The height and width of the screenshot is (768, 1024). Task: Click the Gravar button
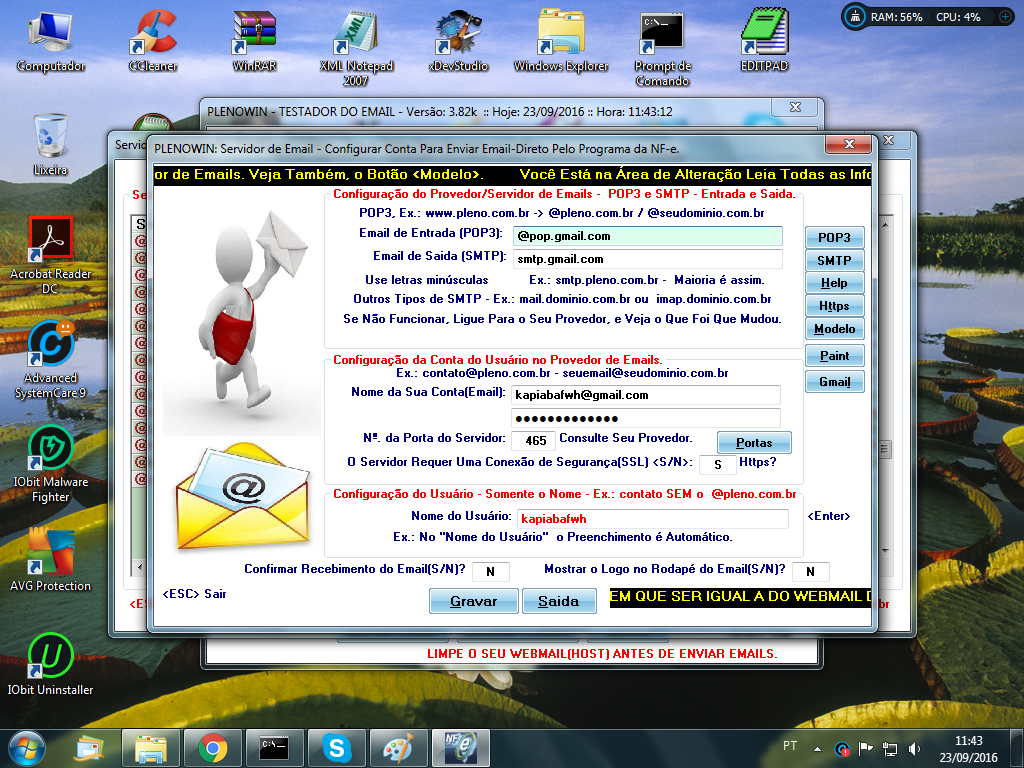point(473,601)
